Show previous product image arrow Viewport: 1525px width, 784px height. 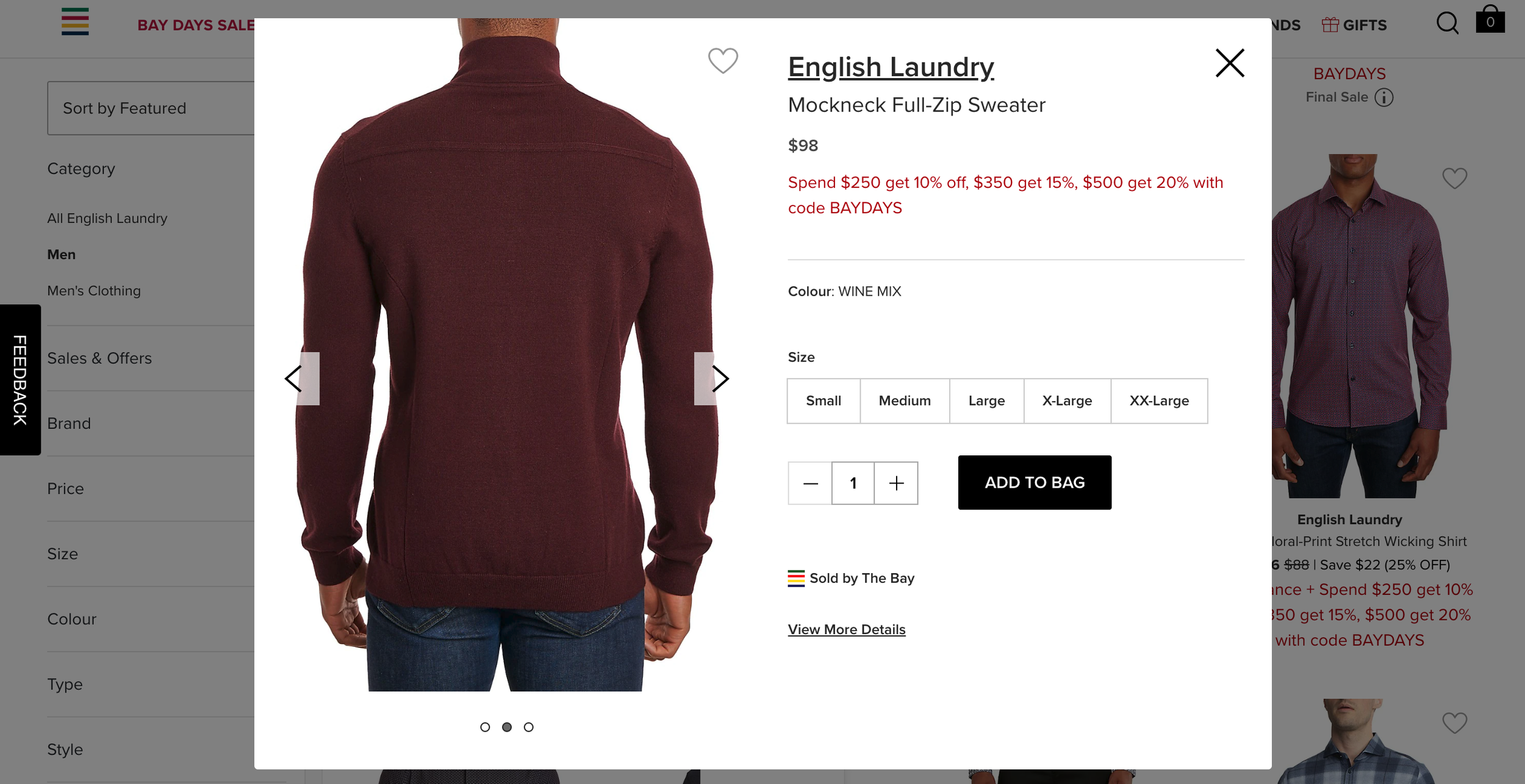pyautogui.click(x=302, y=379)
